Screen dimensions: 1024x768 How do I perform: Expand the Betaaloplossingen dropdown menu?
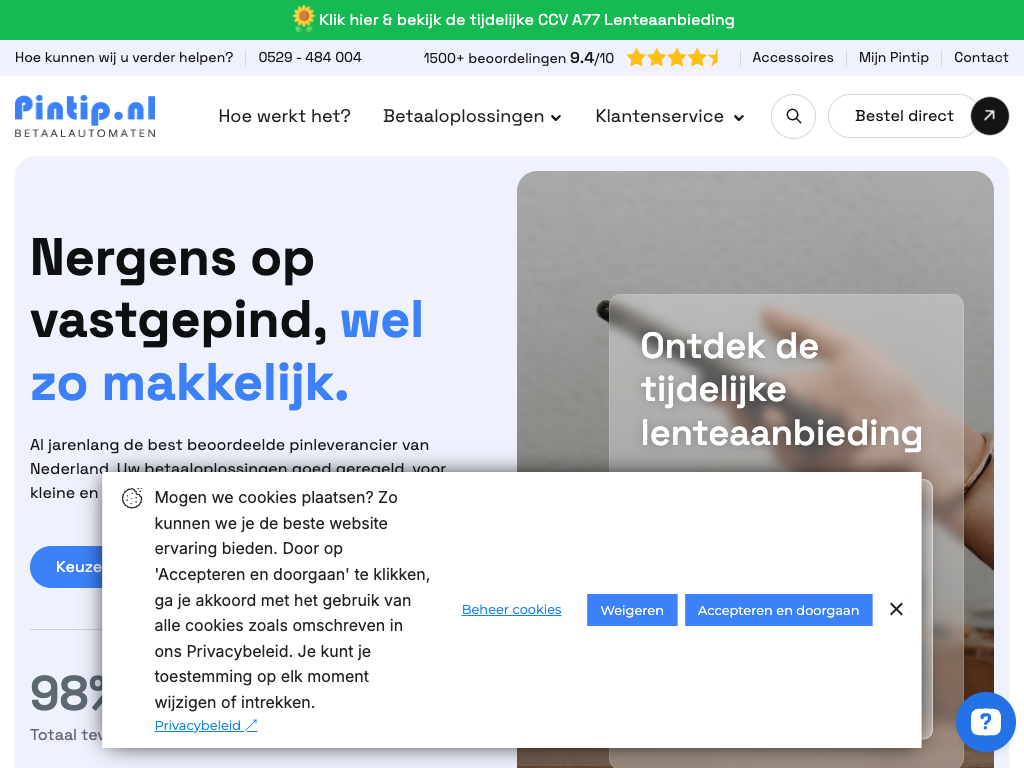click(x=472, y=116)
